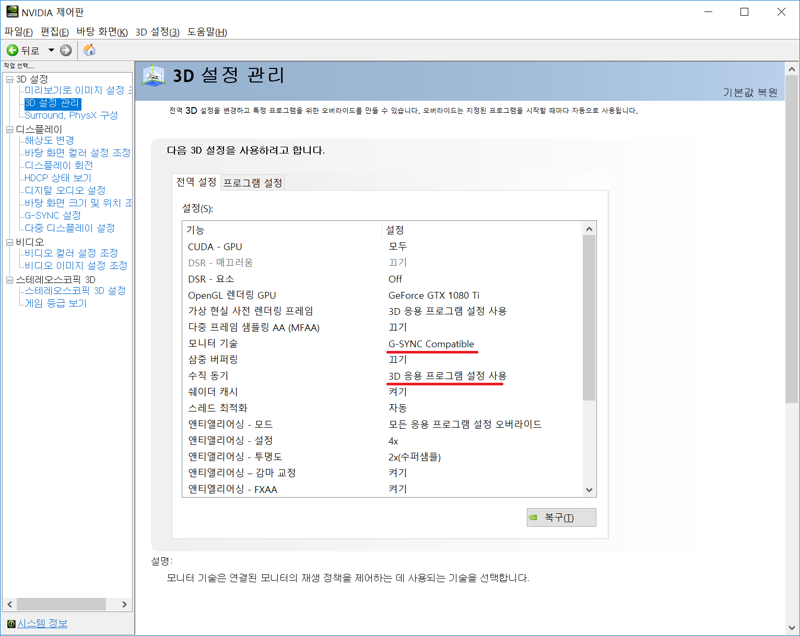Click the settings list scroll-down arrow
The image size is (800, 636).
[589, 490]
